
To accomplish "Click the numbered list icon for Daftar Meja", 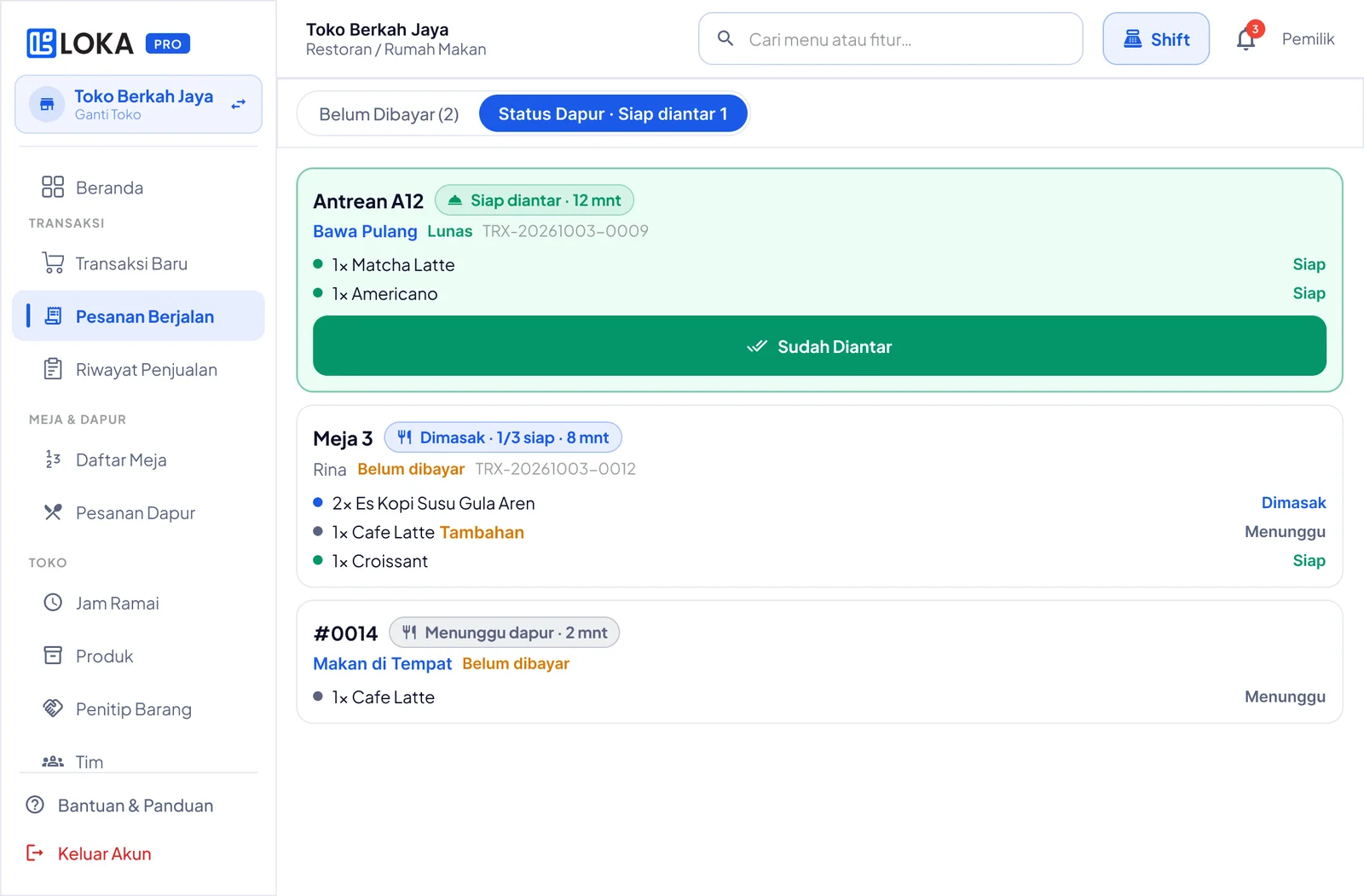I will coord(53,460).
